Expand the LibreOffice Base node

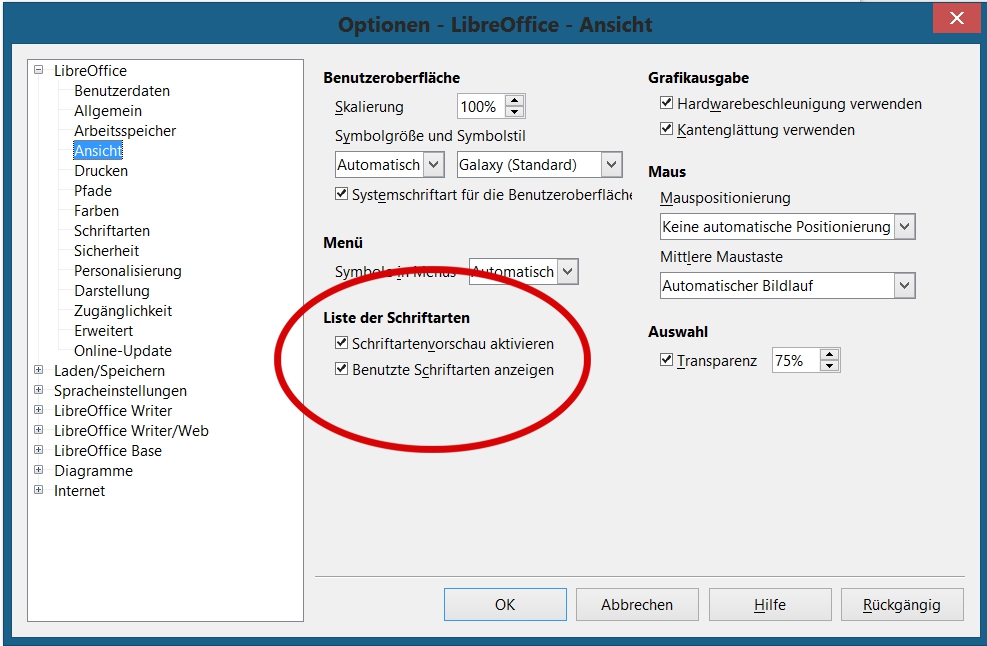coord(39,450)
